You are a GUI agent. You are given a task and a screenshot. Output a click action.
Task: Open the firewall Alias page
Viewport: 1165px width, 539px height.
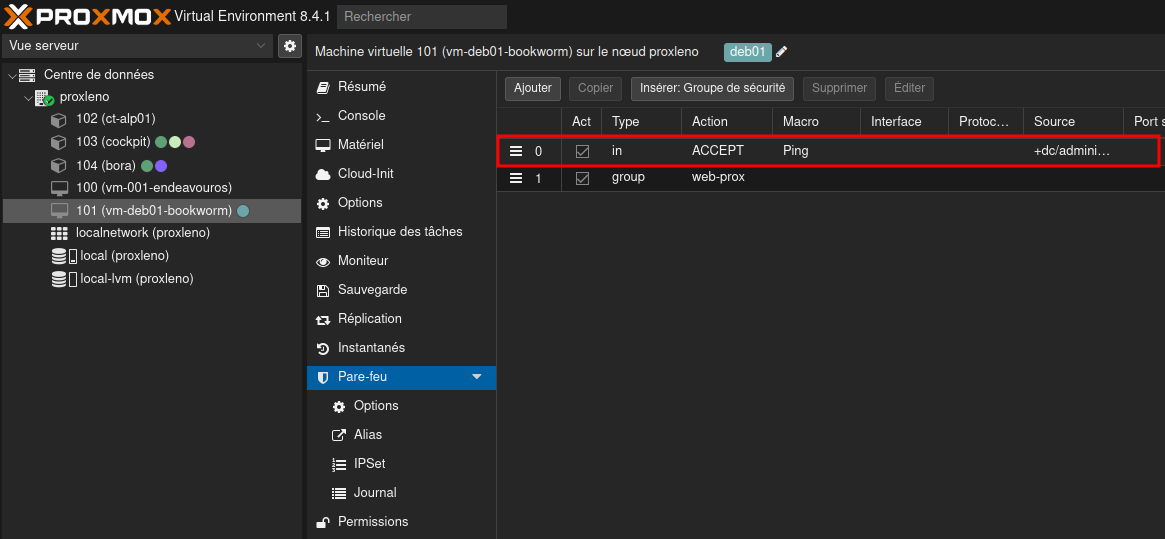[367, 435]
